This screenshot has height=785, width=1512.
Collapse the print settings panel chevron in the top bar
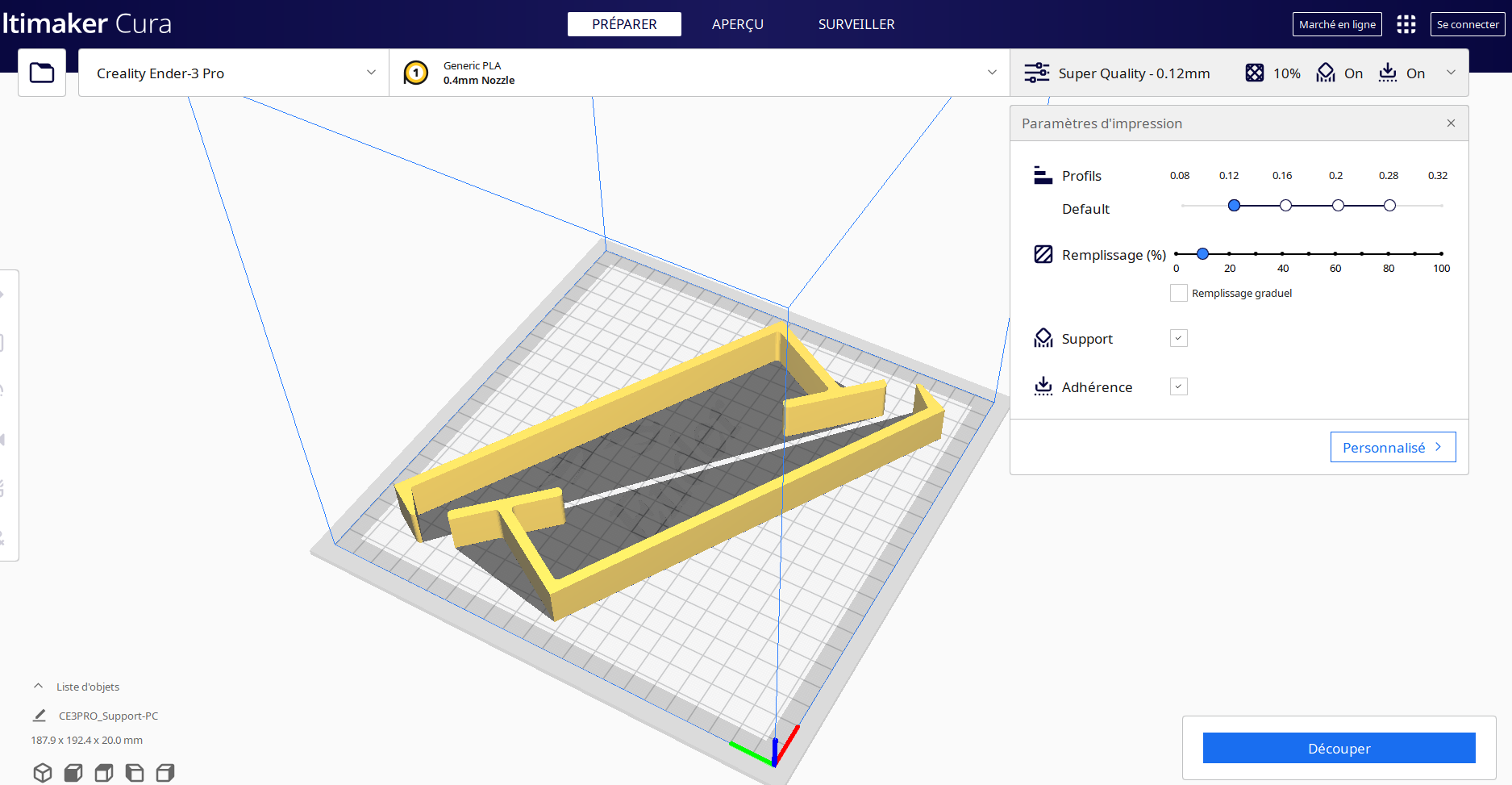pyautogui.click(x=1452, y=73)
